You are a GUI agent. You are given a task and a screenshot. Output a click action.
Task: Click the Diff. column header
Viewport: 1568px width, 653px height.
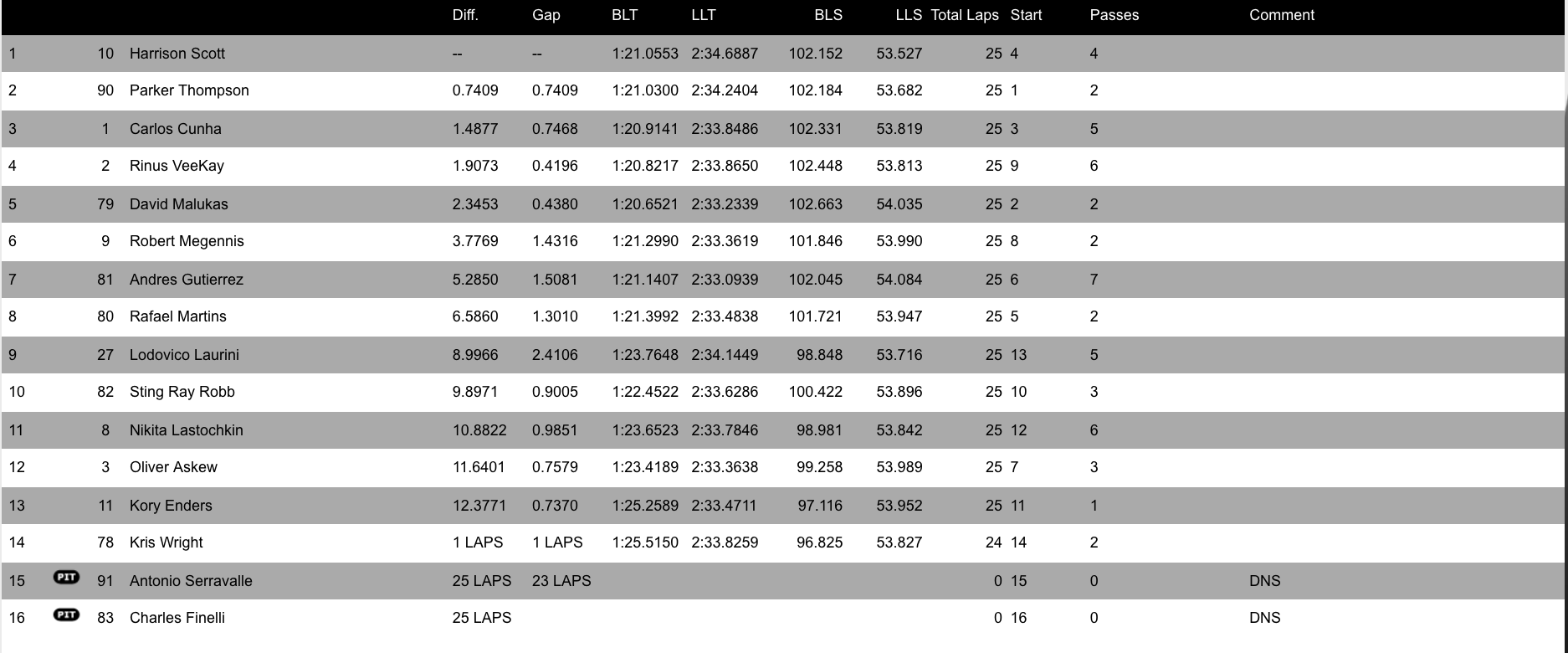pyautogui.click(x=465, y=15)
